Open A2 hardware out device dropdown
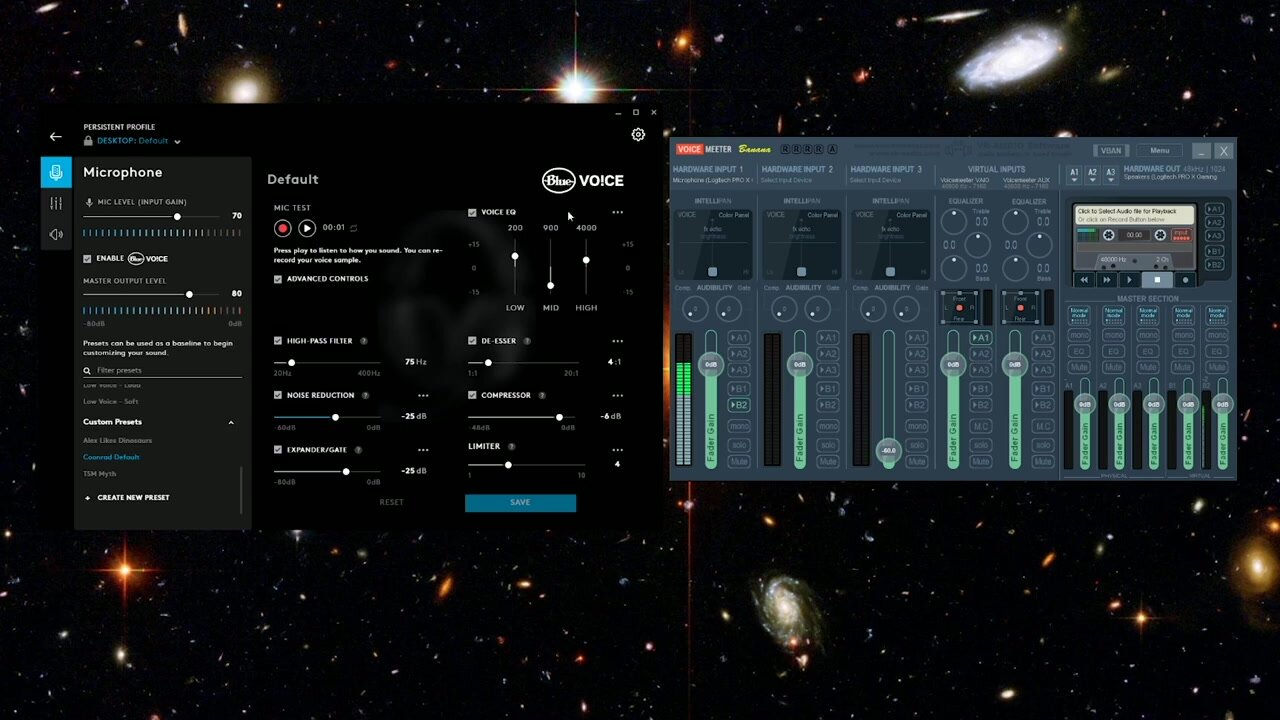Viewport: 1280px width, 720px height. coord(1092,174)
